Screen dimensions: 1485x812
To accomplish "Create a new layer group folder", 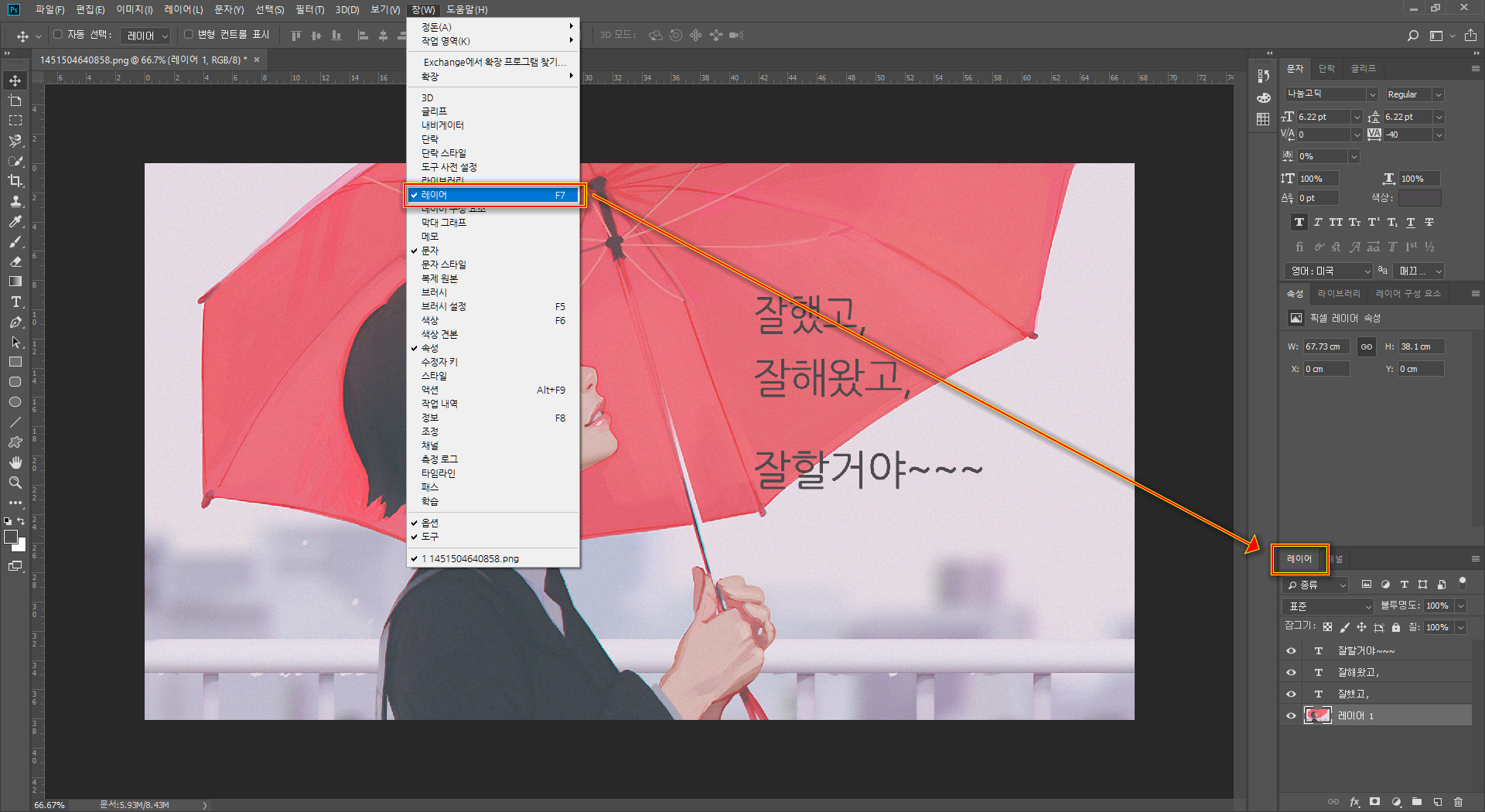I will 1417,802.
